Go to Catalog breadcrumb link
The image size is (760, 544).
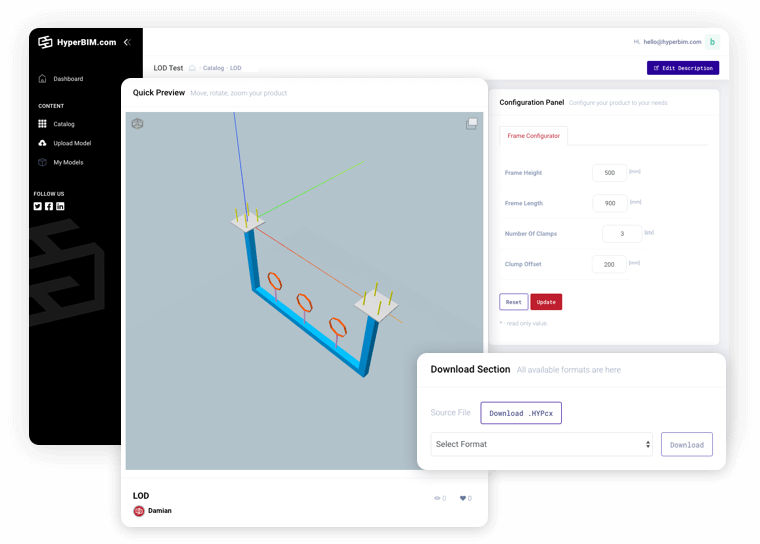[213, 68]
